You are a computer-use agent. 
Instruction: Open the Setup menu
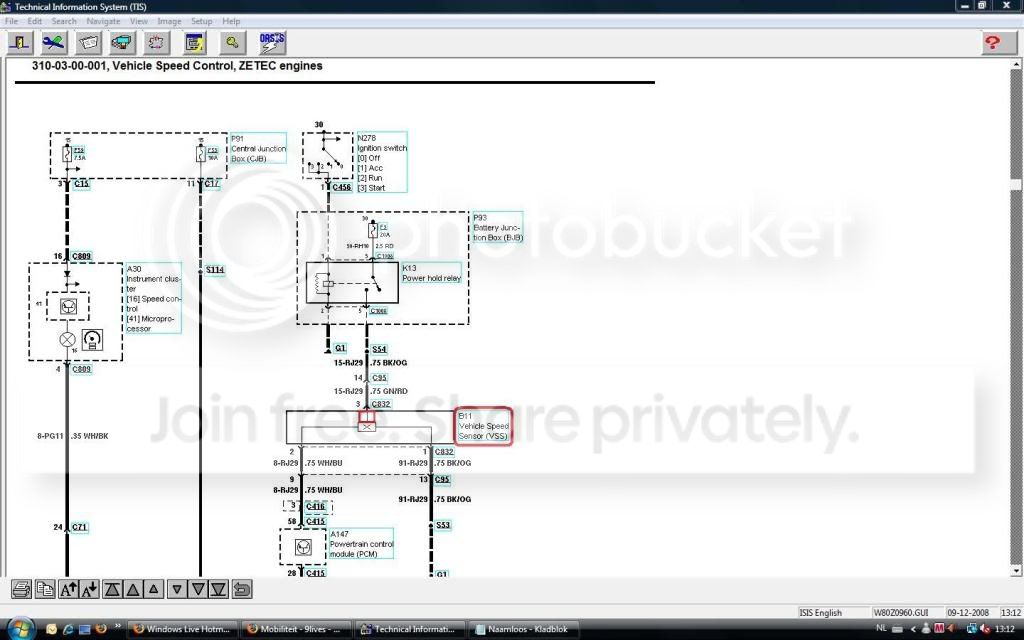pyautogui.click(x=202, y=21)
